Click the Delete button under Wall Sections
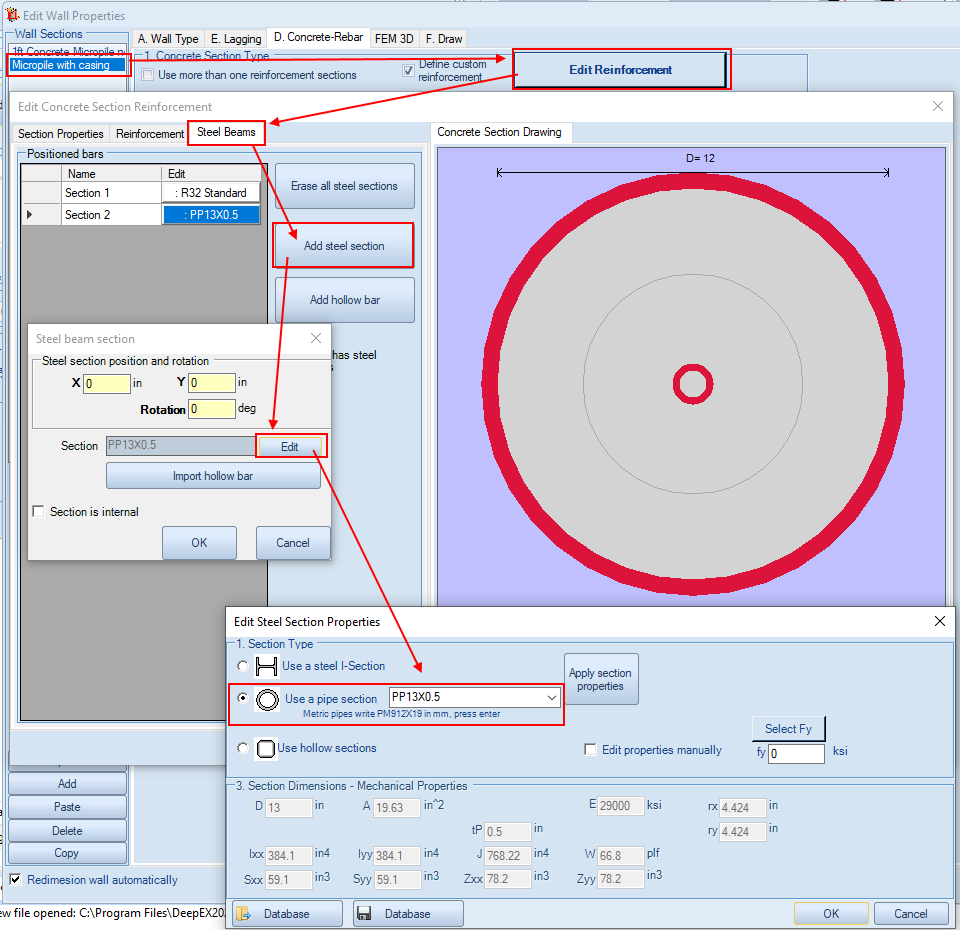This screenshot has height=930, width=960. pos(67,831)
